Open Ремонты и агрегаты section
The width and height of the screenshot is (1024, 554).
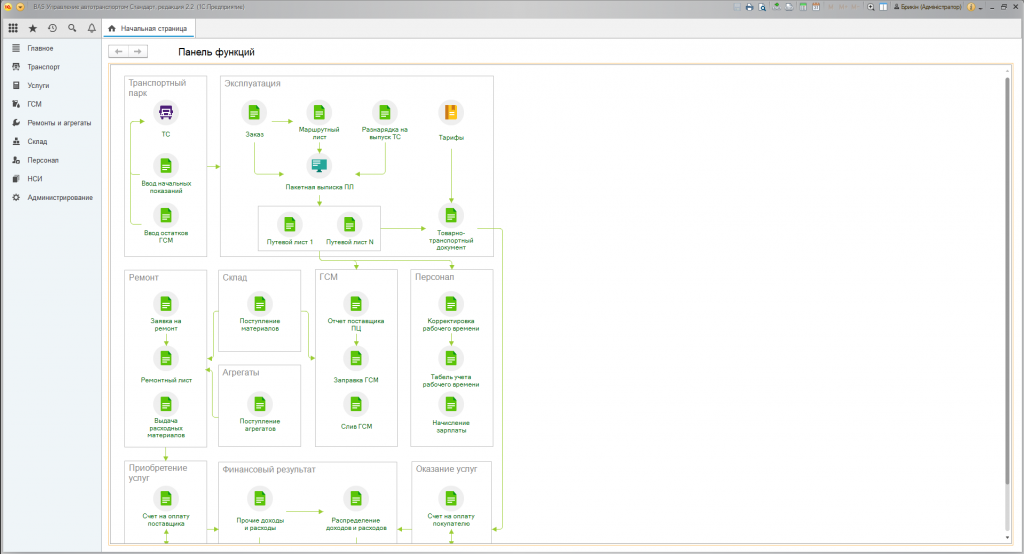(x=51, y=123)
